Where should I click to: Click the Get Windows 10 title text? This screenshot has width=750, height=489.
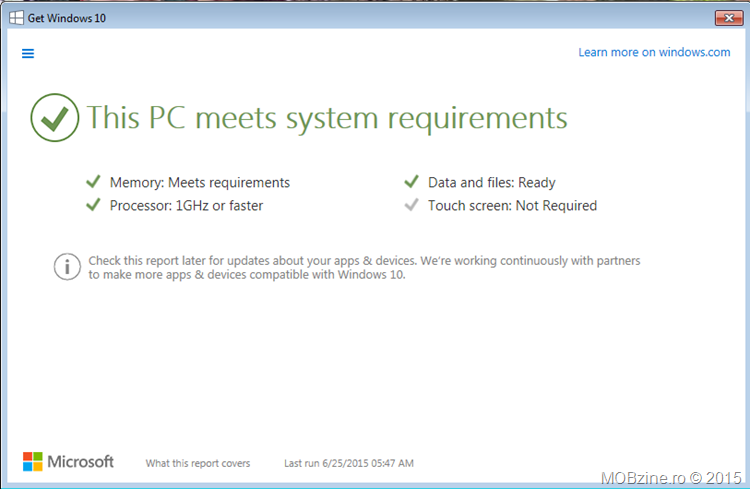tap(66, 18)
